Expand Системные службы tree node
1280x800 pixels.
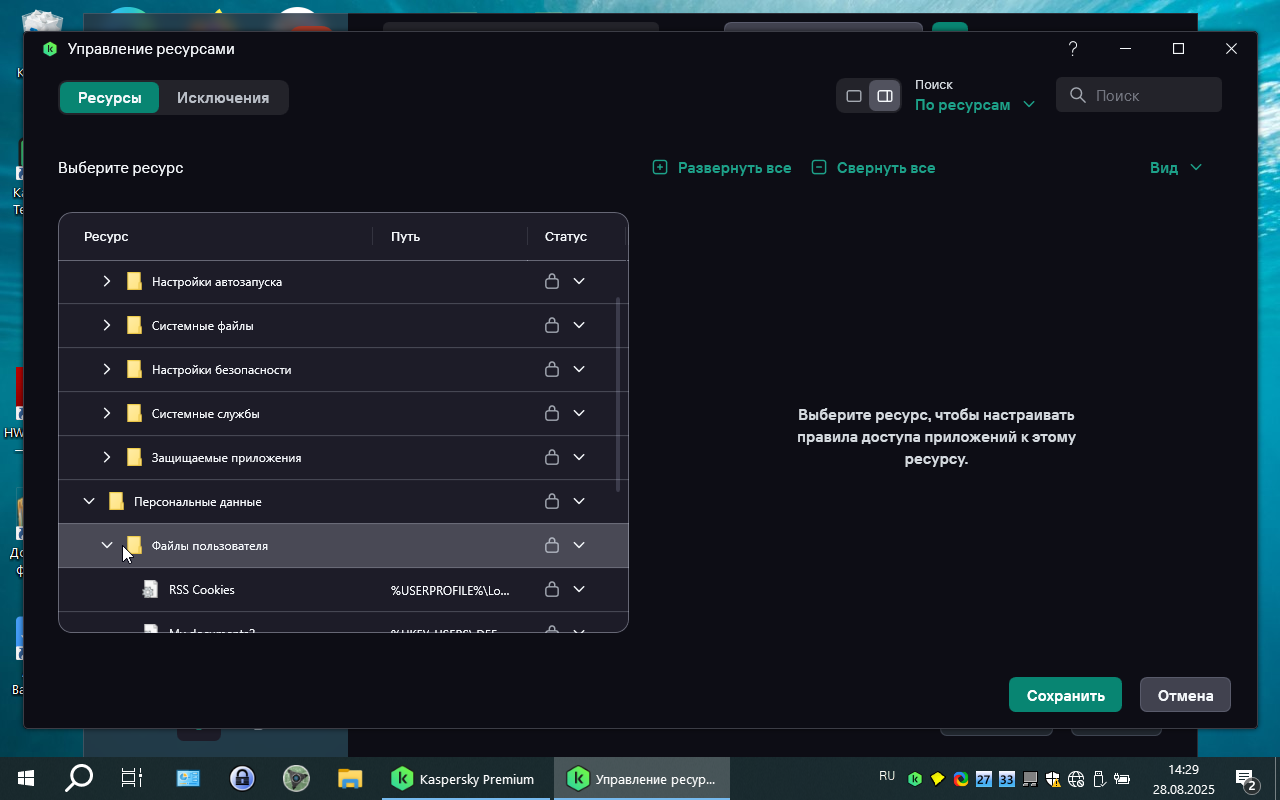[107, 414]
